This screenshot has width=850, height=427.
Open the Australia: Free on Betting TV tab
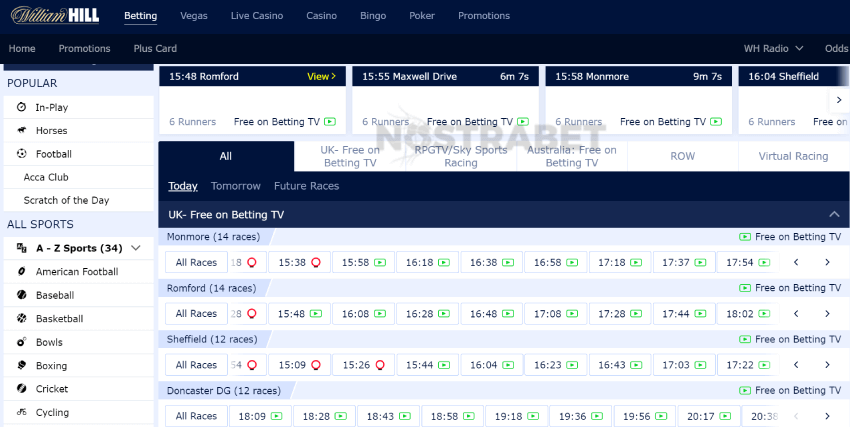pos(572,156)
